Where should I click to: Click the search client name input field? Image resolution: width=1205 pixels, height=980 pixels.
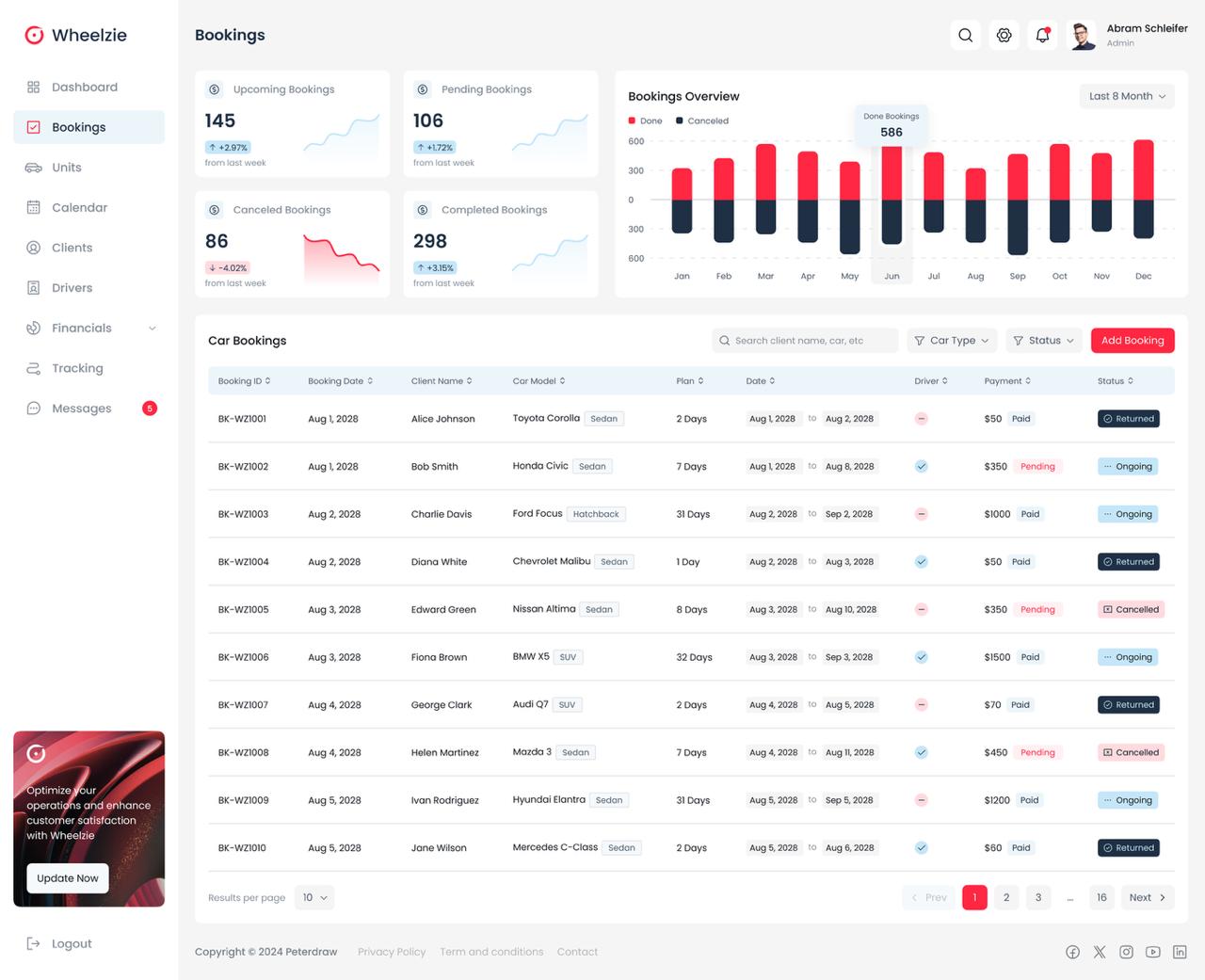click(x=805, y=341)
